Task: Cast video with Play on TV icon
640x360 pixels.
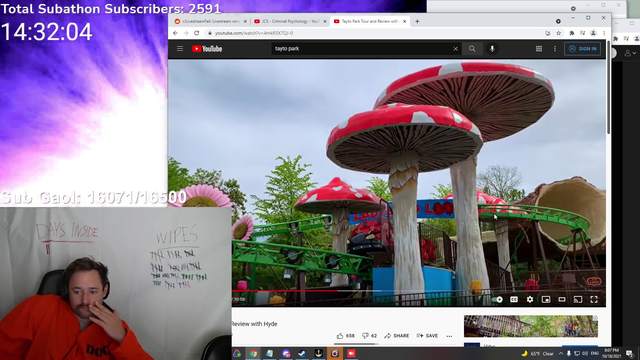Action: 578,300
